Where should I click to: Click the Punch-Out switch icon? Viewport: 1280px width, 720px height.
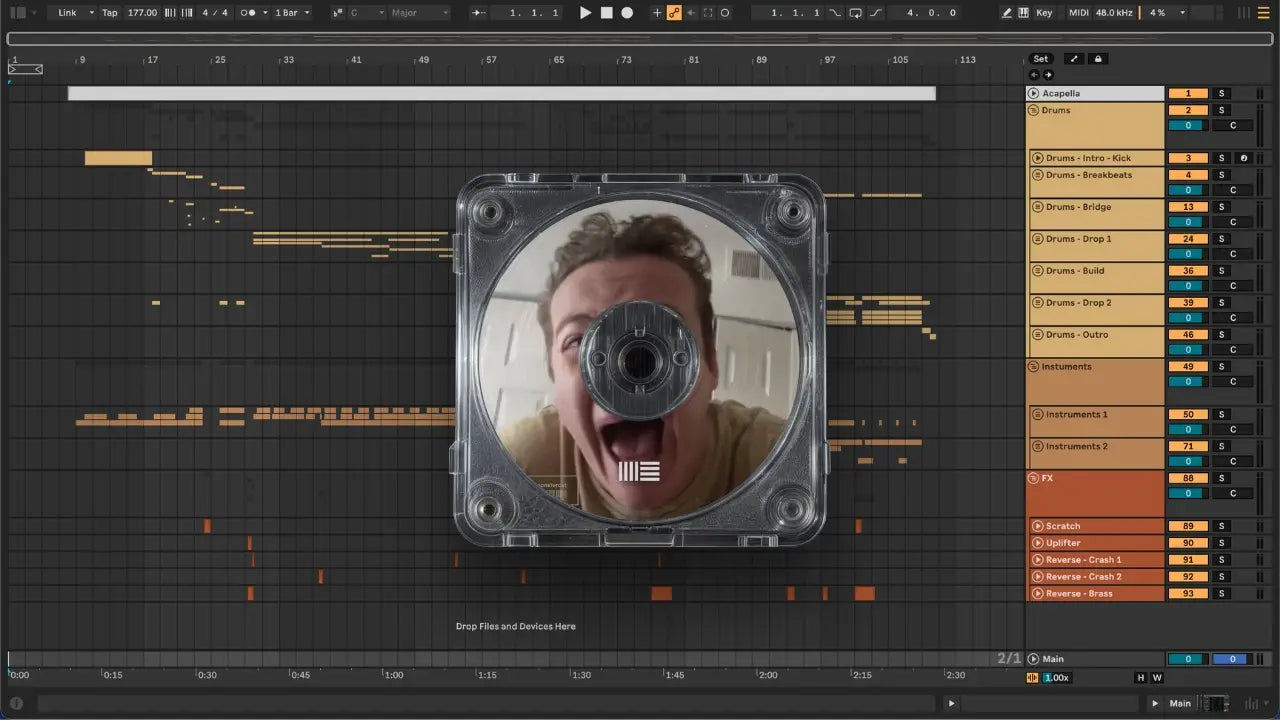pyautogui.click(x=876, y=13)
